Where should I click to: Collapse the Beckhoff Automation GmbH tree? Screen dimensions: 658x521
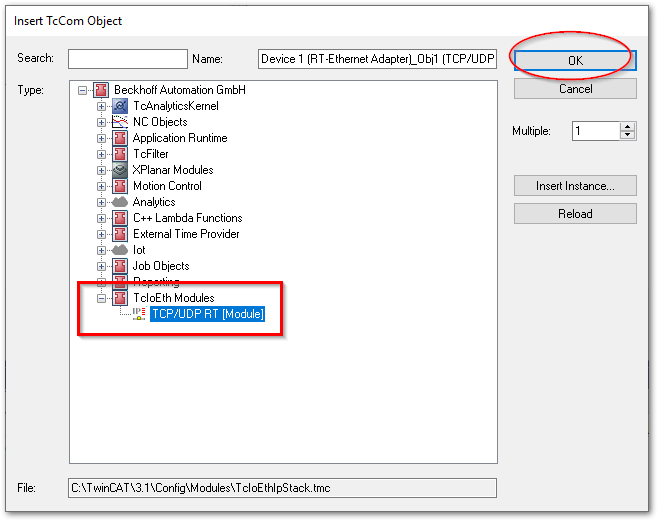82,90
